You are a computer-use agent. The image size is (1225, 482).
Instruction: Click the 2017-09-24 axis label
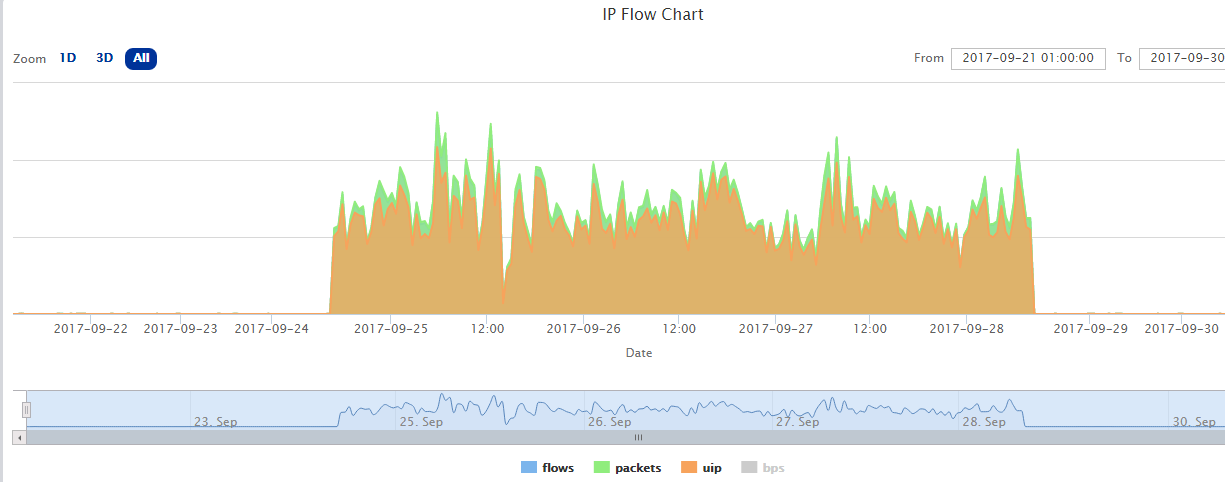[271, 328]
